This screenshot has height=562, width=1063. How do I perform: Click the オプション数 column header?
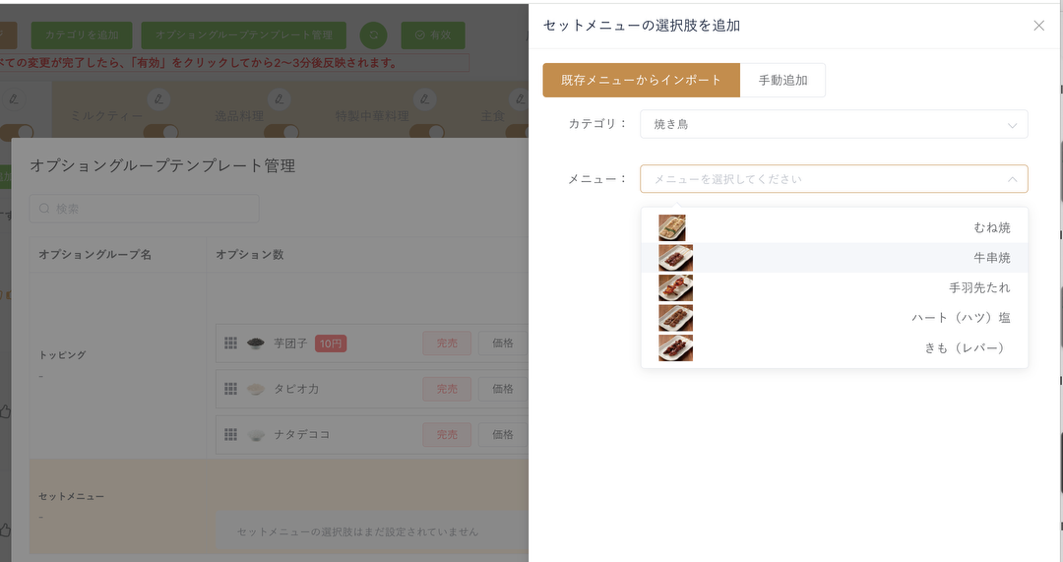249,255
